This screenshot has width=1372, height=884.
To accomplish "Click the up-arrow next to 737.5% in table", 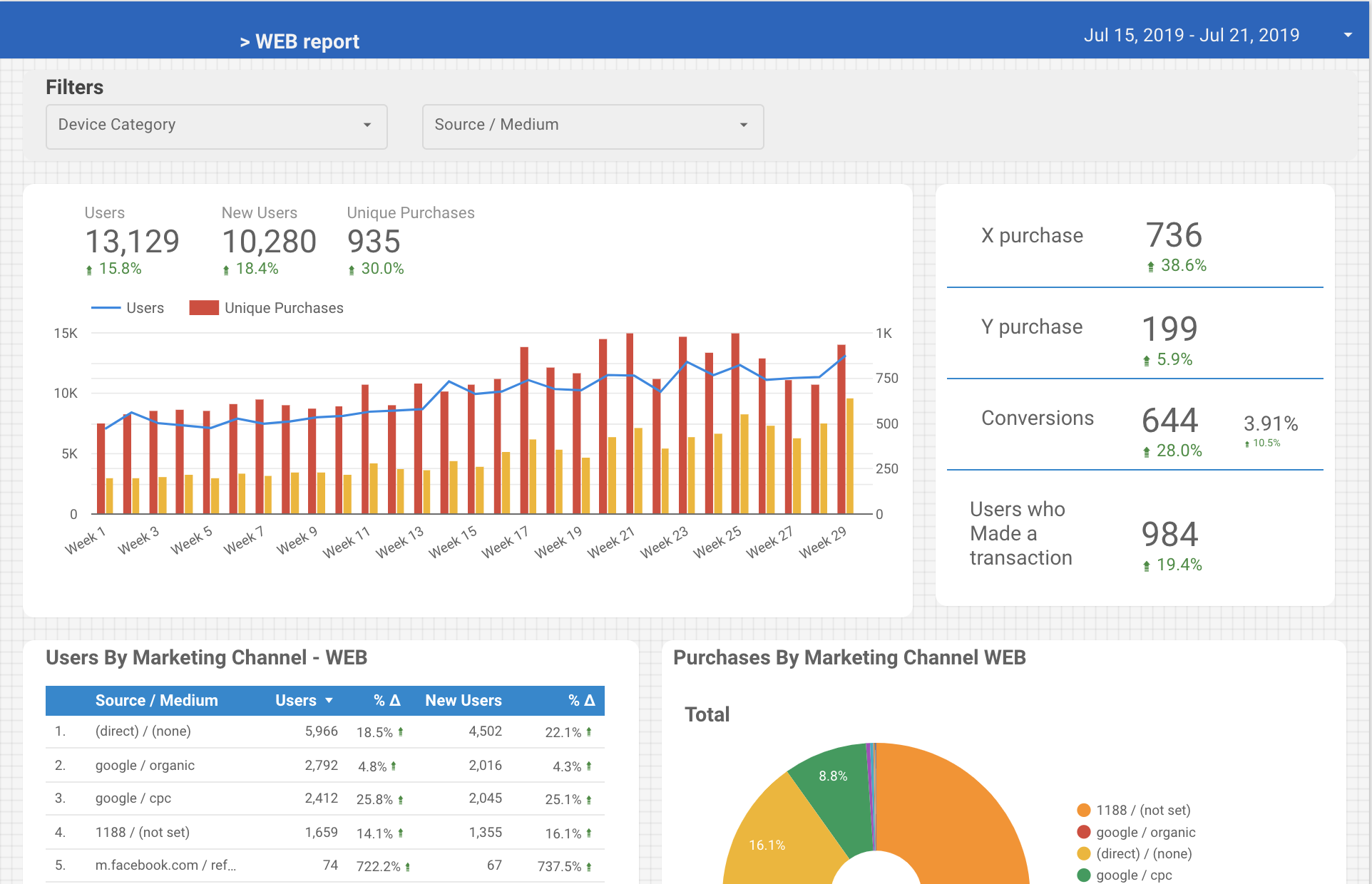I will pos(589,867).
